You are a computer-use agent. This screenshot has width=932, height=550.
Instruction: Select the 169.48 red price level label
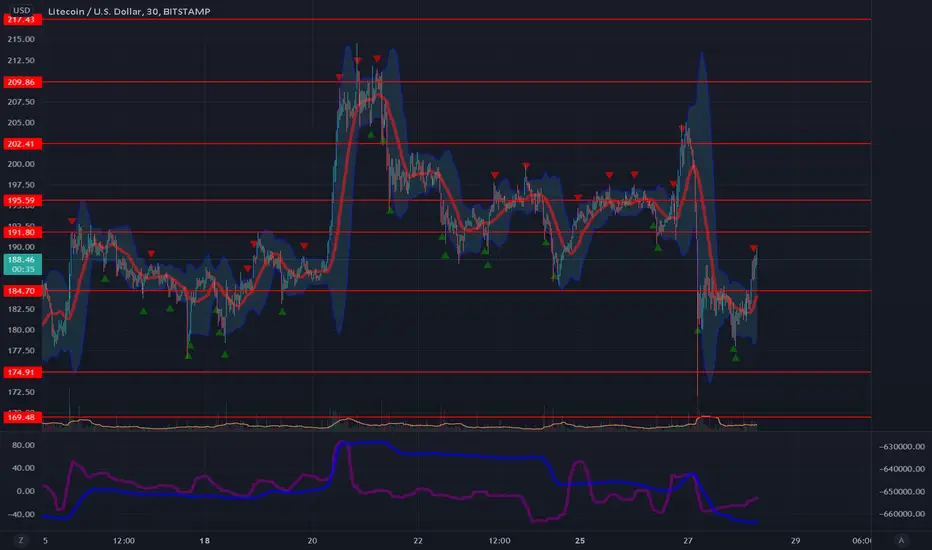click(22, 417)
